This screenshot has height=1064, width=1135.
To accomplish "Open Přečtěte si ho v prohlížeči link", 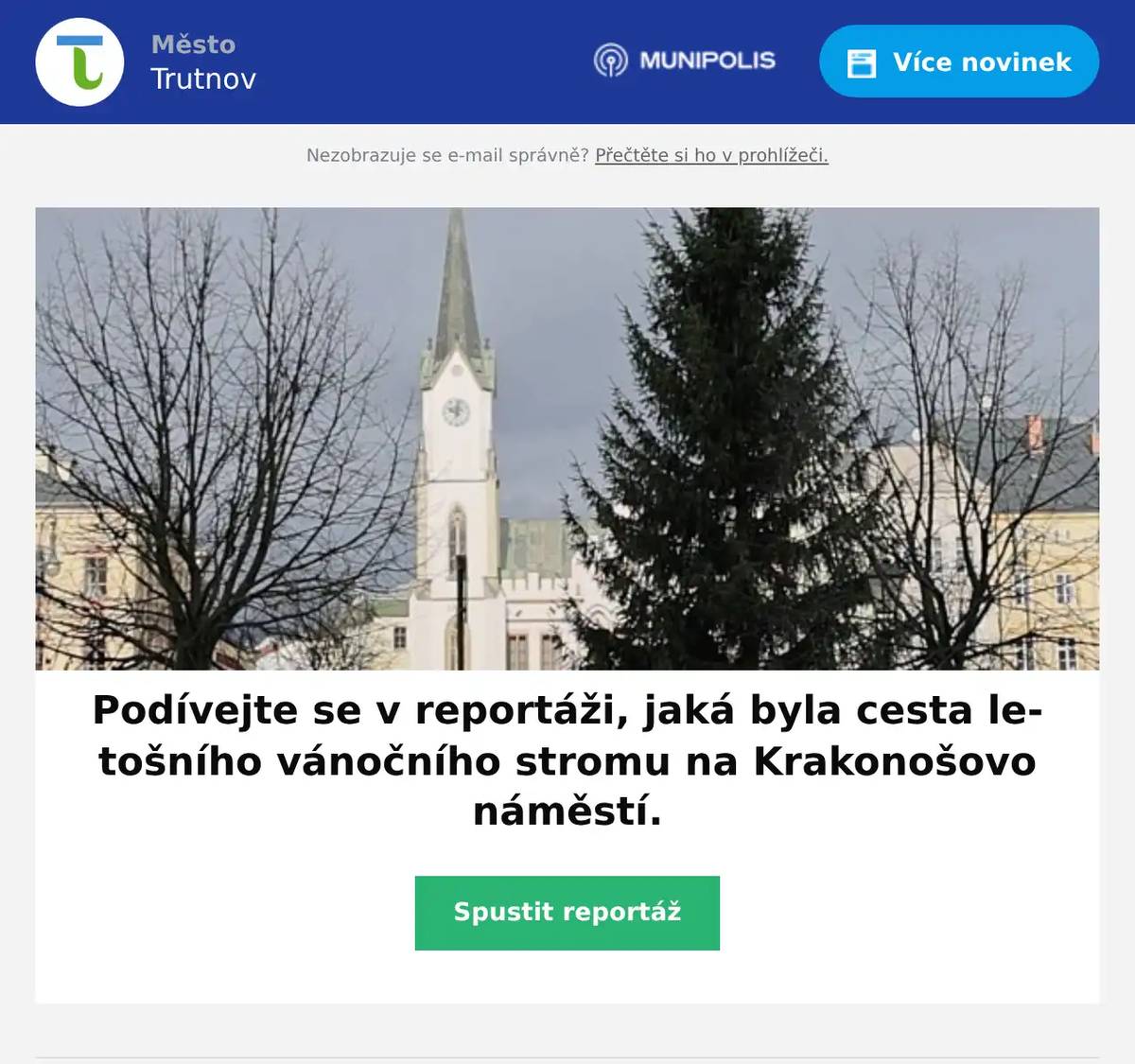I will tap(711, 155).
